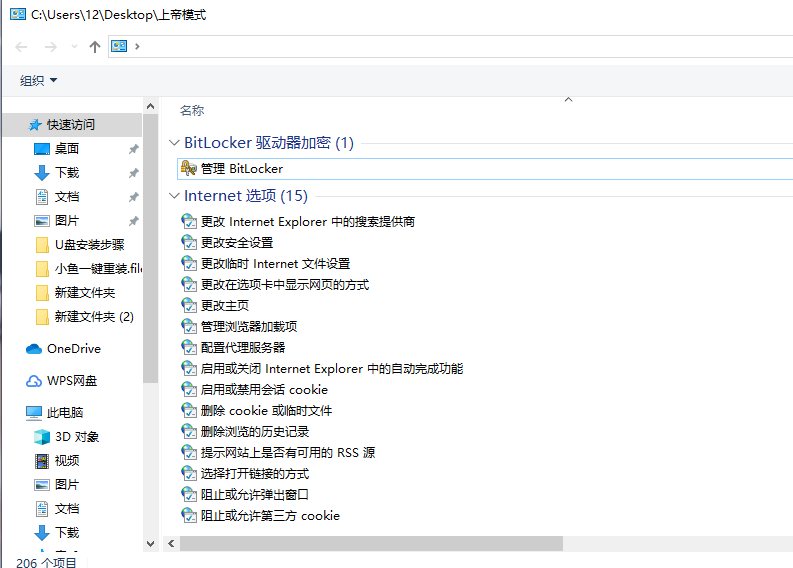
Task: Click the pin icon beside pinned 图片
Action: click(x=134, y=221)
